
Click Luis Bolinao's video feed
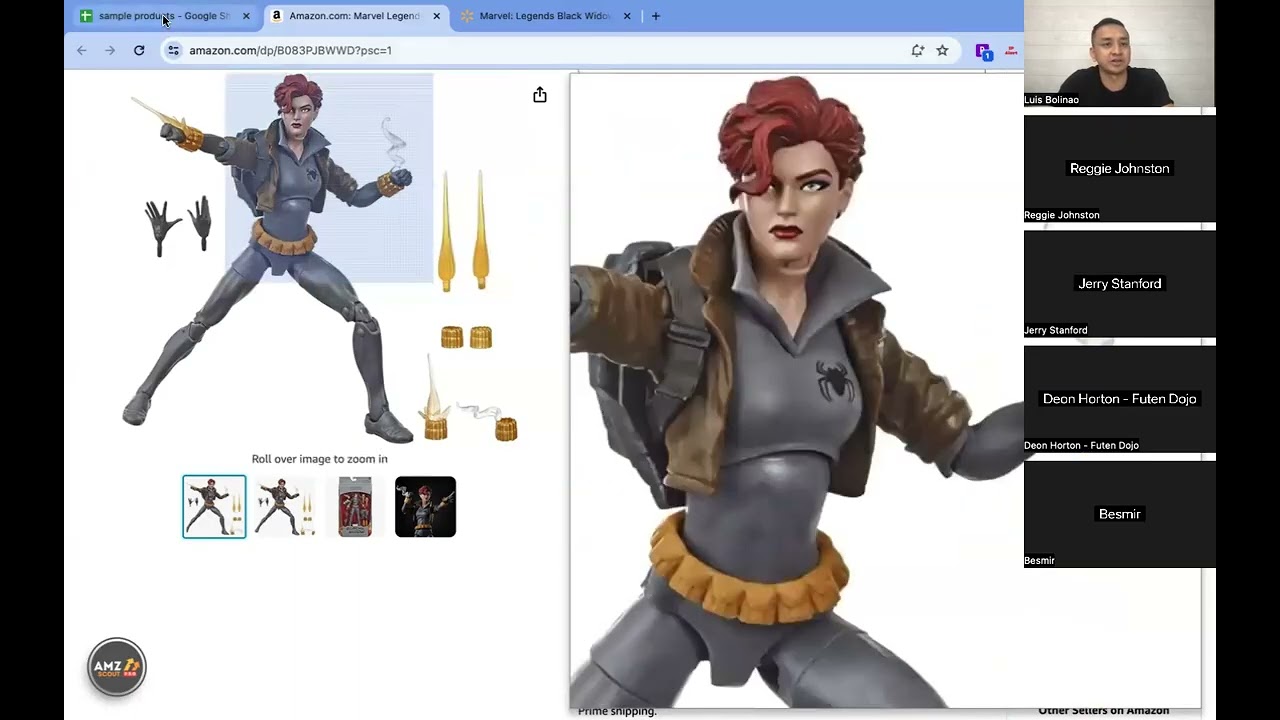click(1118, 53)
